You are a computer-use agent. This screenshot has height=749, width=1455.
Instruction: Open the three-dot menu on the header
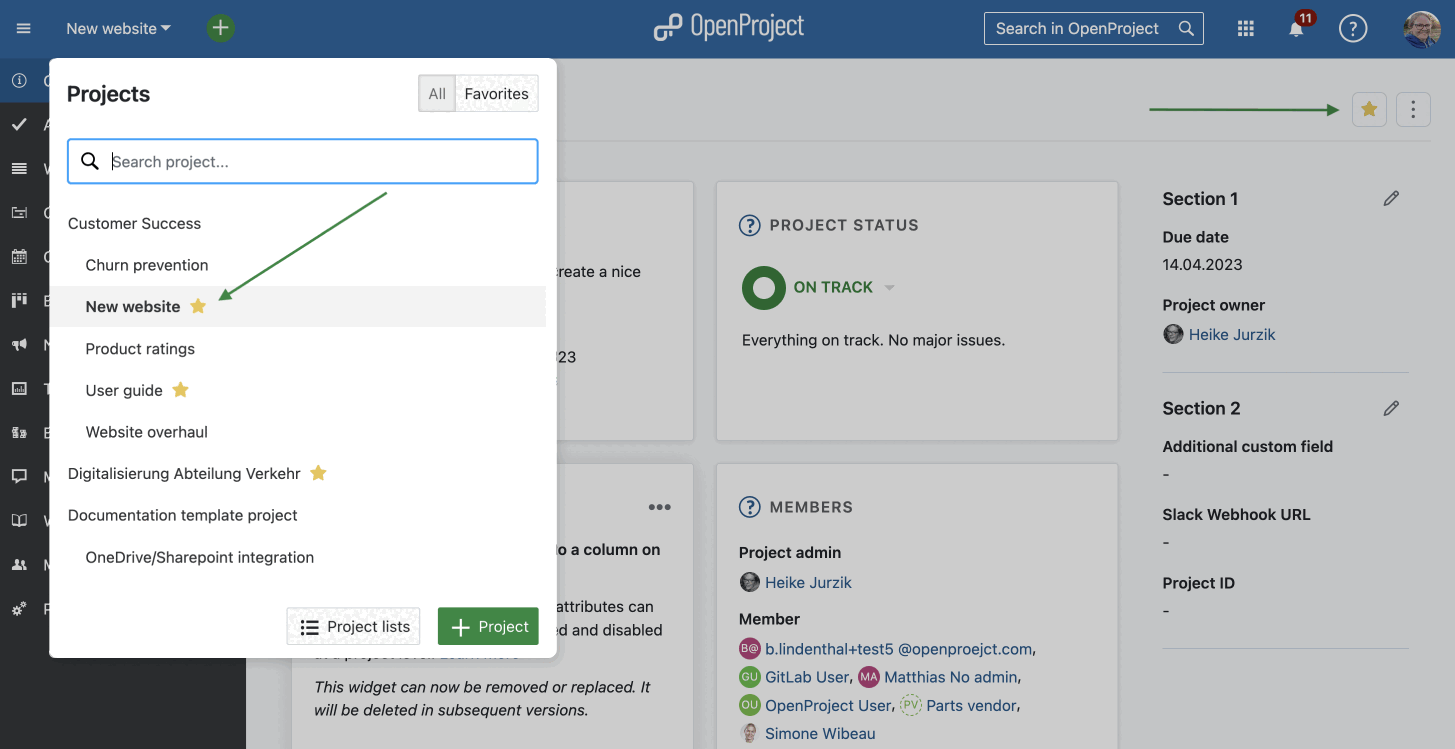pos(1413,109)
